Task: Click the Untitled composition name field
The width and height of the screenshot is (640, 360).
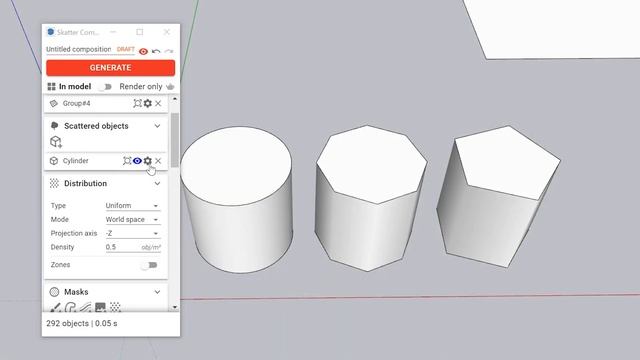Action: point(78,49)
